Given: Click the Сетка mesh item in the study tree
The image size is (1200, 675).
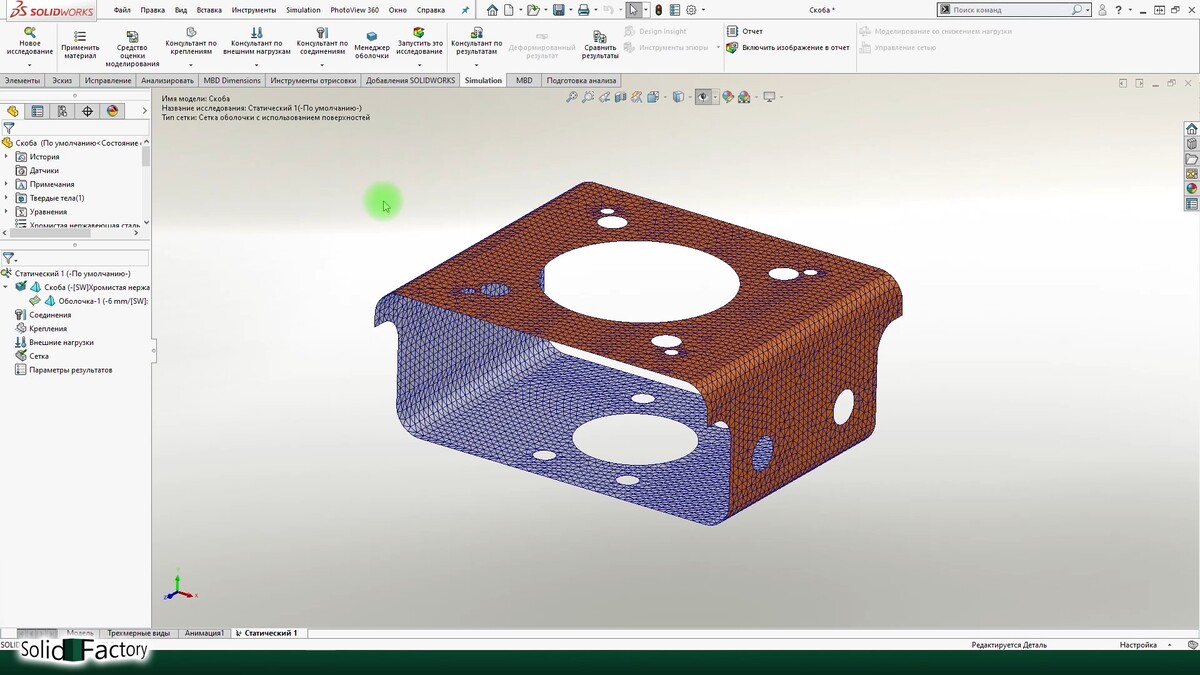Looking at the screenshot, I should tap(38, 356).
